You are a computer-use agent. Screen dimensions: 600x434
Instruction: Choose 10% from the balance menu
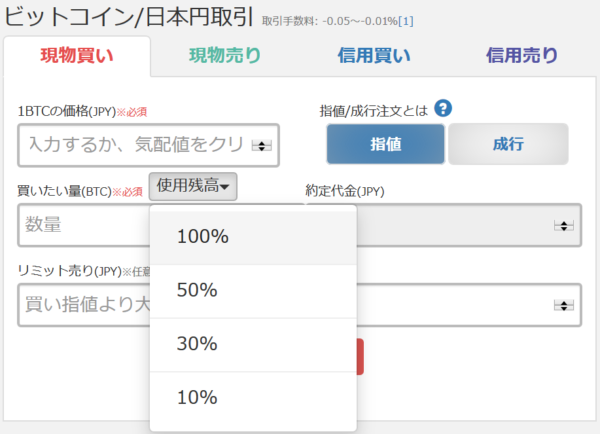click(253, 398)
